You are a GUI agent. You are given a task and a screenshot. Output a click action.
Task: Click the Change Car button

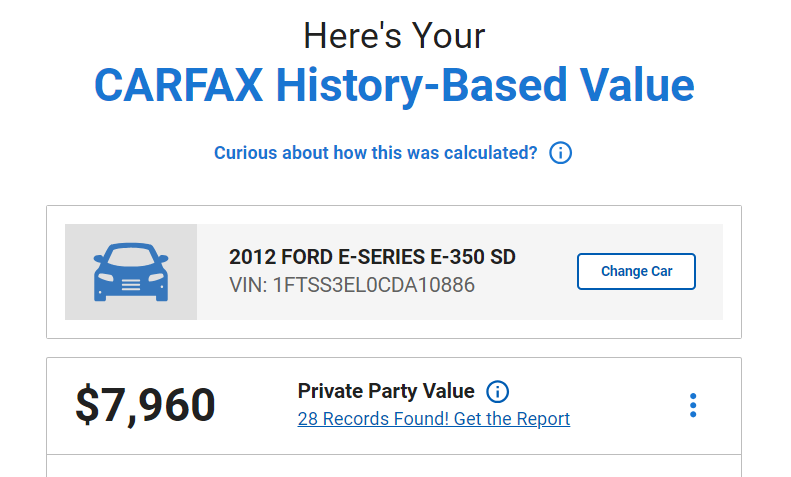point(636,271)
